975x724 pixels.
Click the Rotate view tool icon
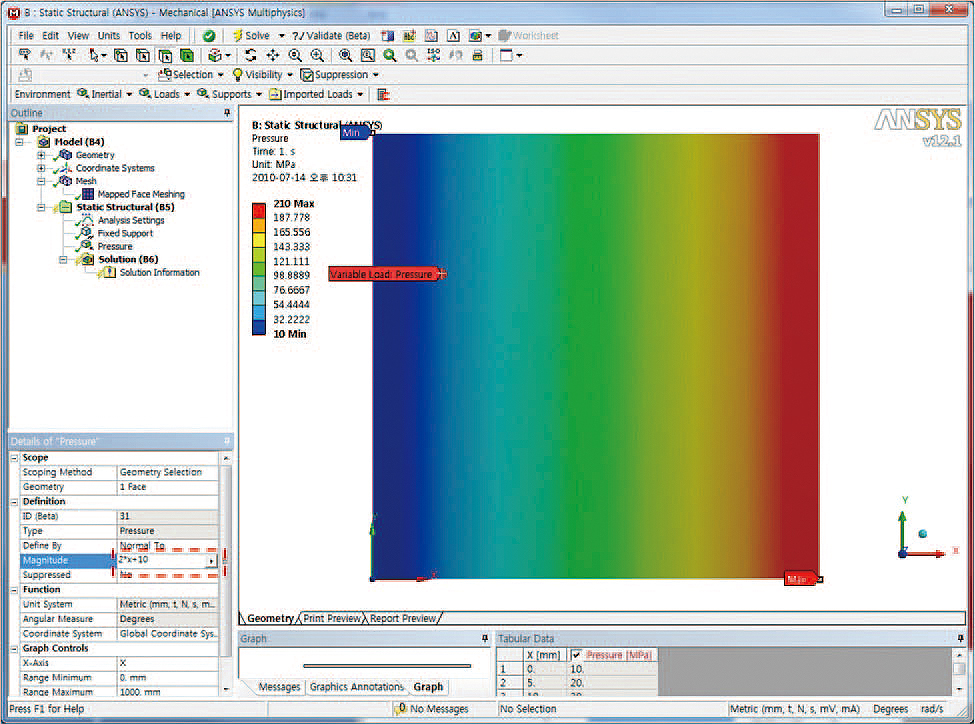click(x=251, y=55)
